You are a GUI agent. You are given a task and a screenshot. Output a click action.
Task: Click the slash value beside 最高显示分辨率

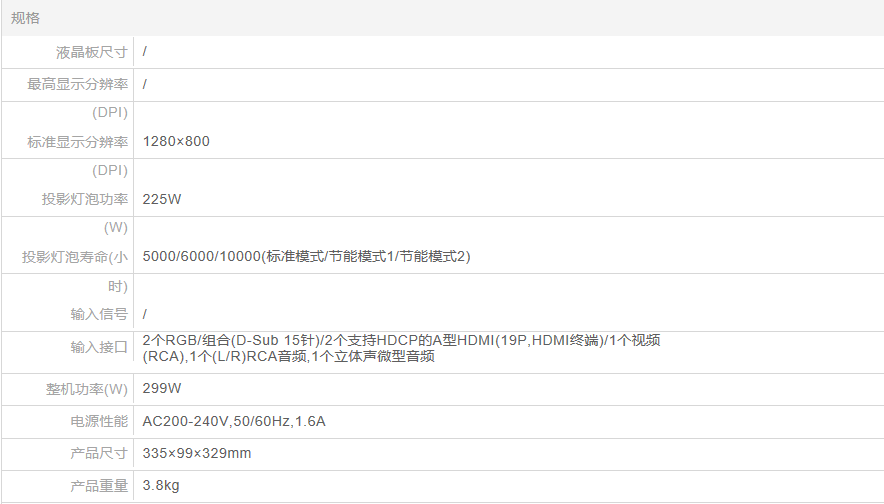click(145, 84)
